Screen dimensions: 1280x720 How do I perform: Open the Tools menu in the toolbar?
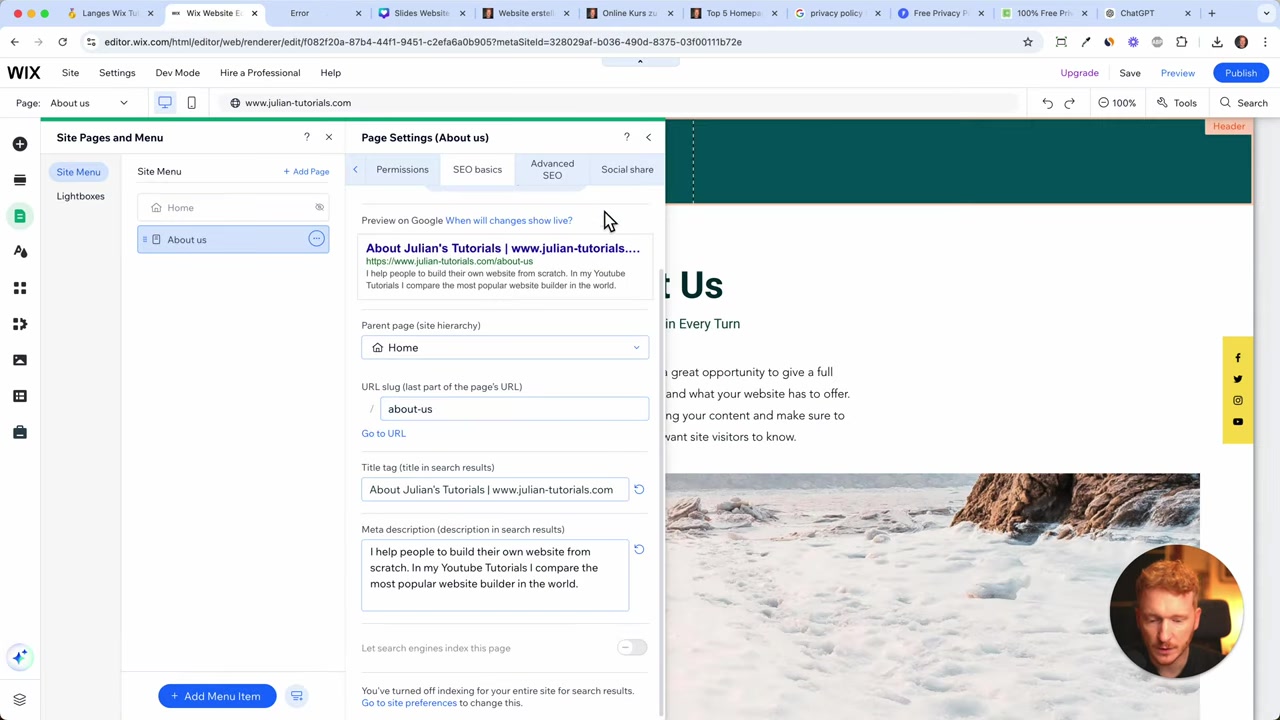(x=1177, y=103)
